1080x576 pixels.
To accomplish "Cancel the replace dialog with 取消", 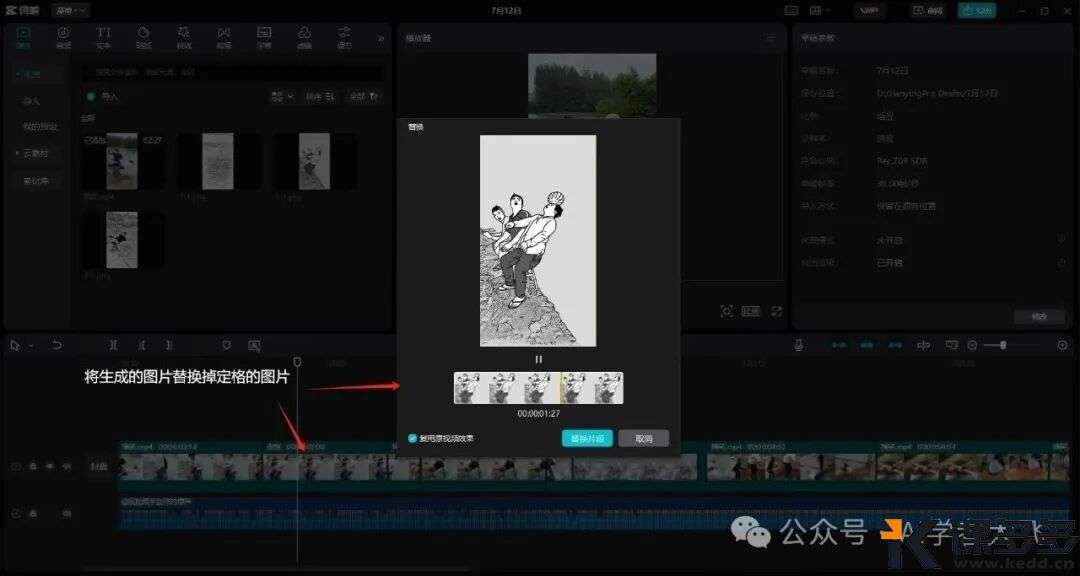I will point(643,439).
